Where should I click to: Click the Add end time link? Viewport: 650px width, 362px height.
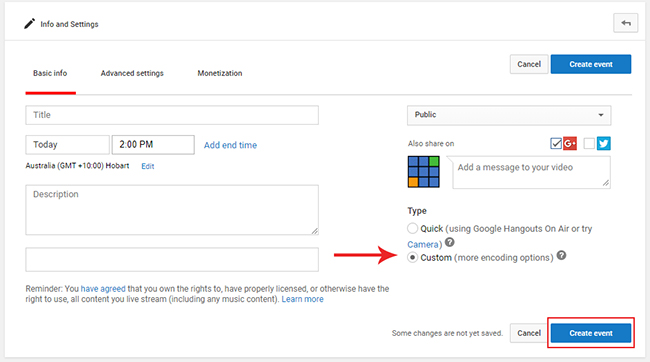(x=230, y=145)
